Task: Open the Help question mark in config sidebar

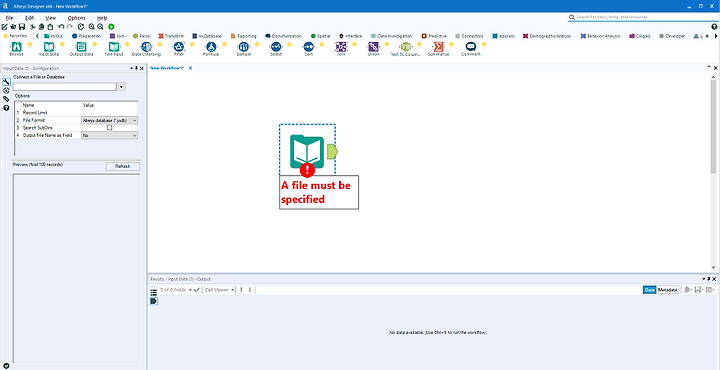Action: [x=6, y=108]
